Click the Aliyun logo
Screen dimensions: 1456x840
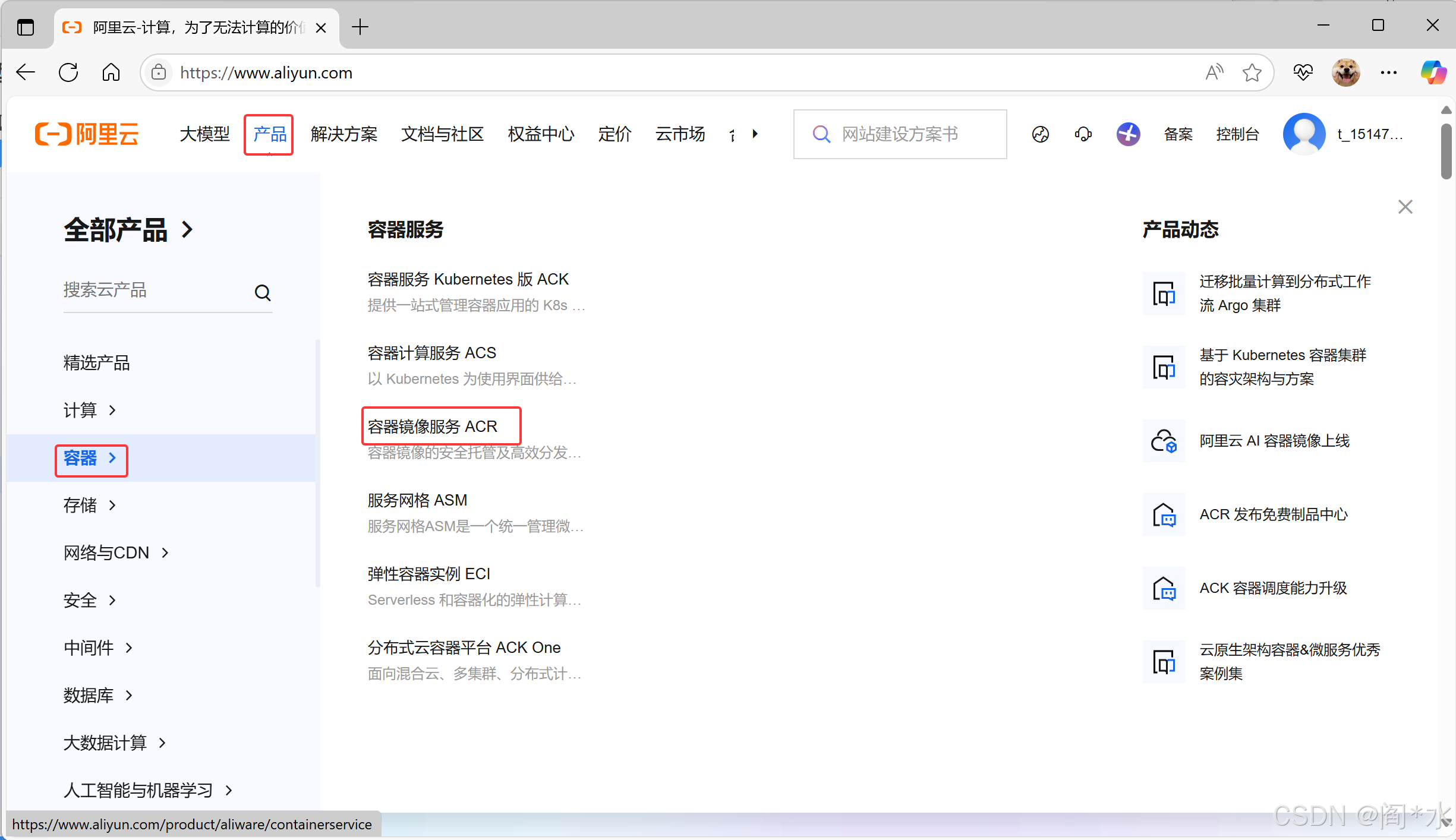[x=87, y=134]
